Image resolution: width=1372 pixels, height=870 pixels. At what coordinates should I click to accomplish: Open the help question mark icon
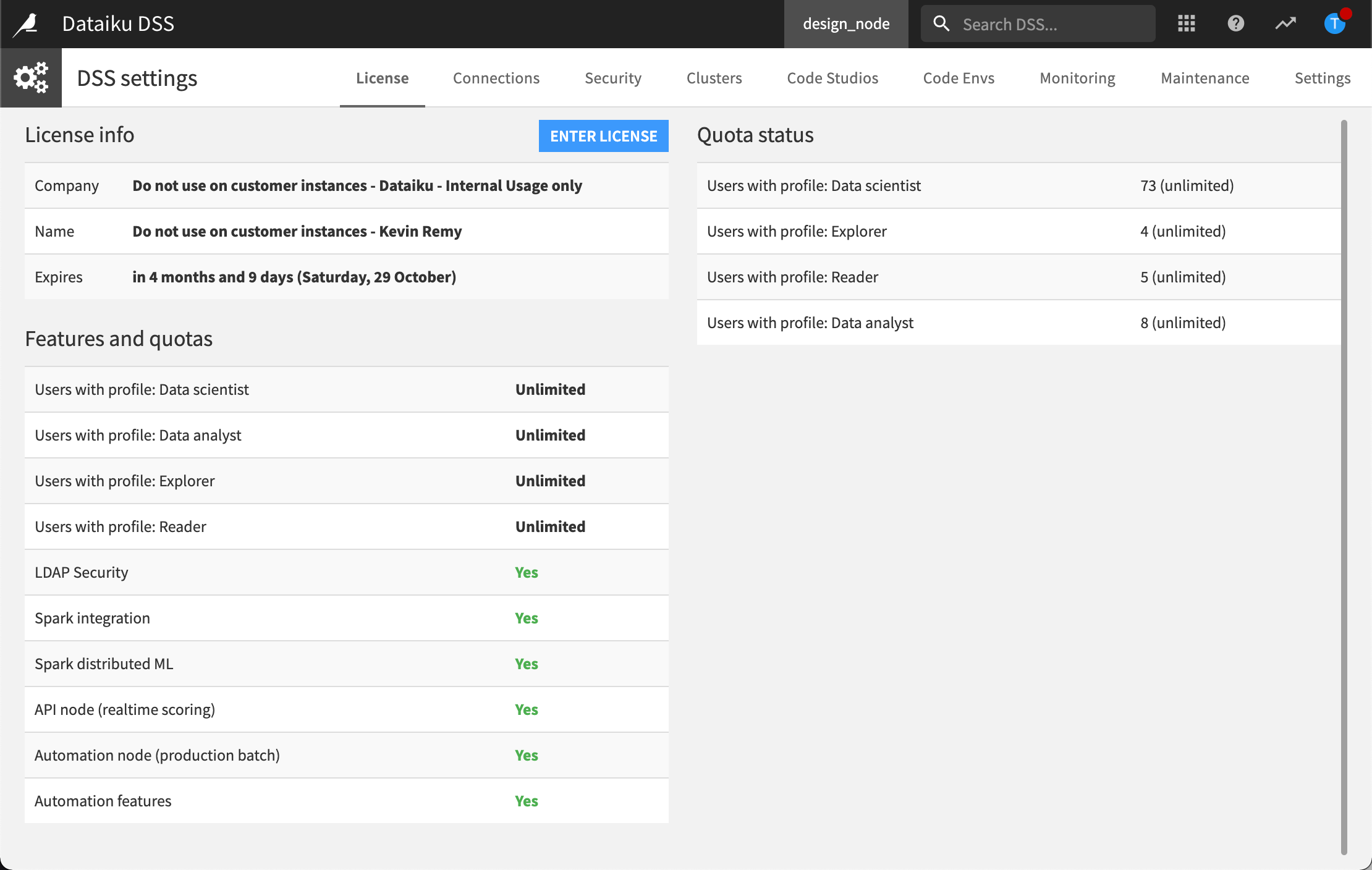[1235, 23]
